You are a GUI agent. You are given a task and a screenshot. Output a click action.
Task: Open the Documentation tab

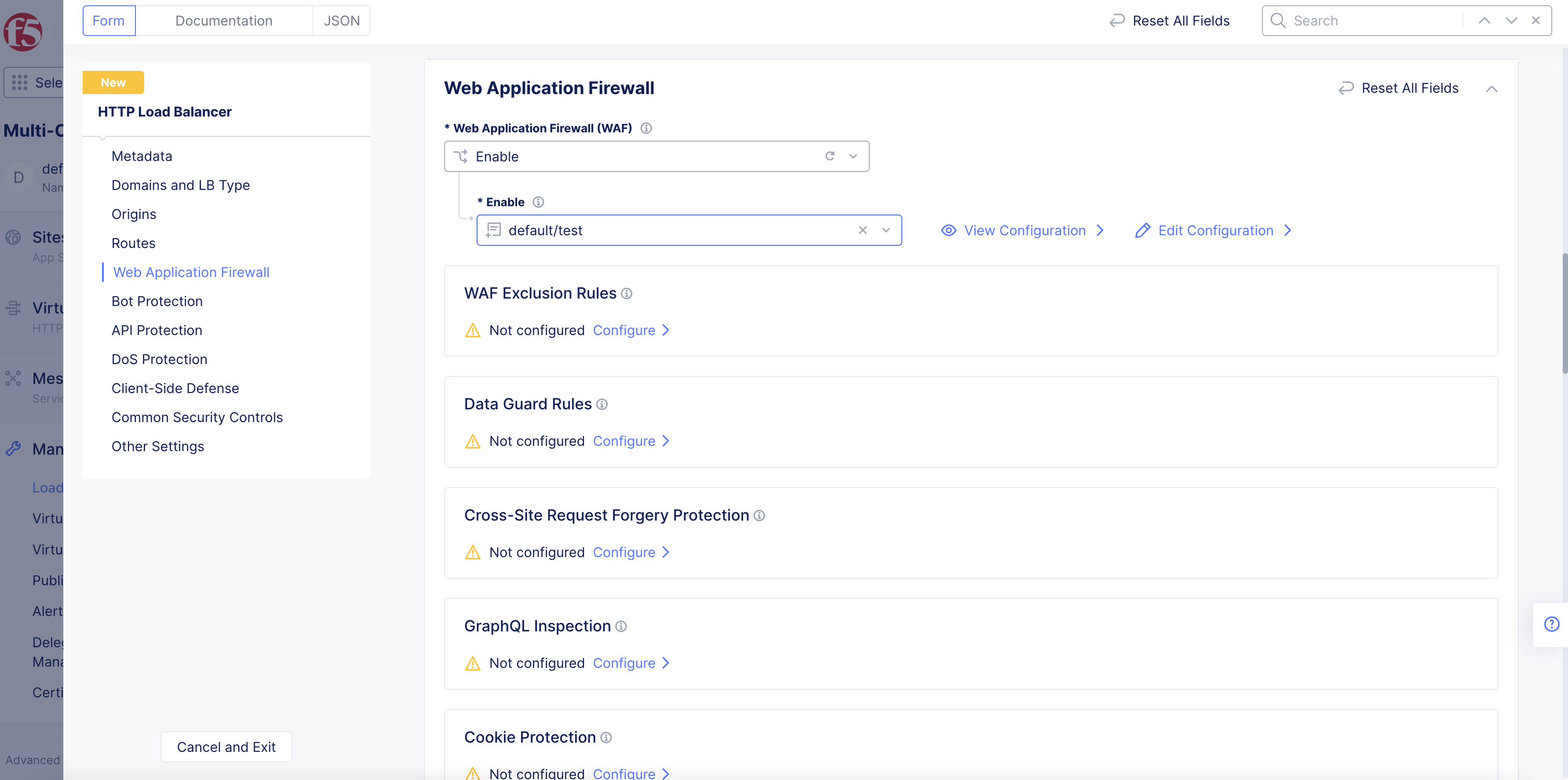coord(223,20)
